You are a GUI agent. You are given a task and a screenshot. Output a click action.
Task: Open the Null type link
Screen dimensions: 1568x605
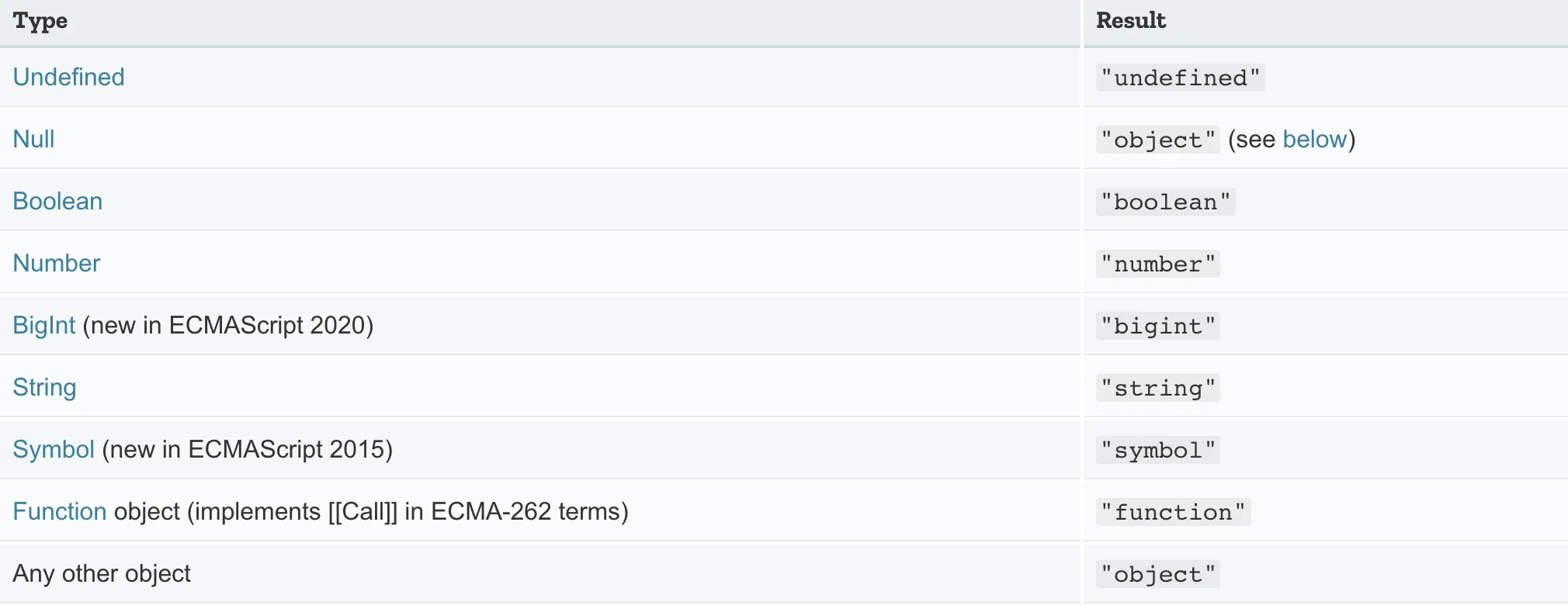(x=33, y=139)
